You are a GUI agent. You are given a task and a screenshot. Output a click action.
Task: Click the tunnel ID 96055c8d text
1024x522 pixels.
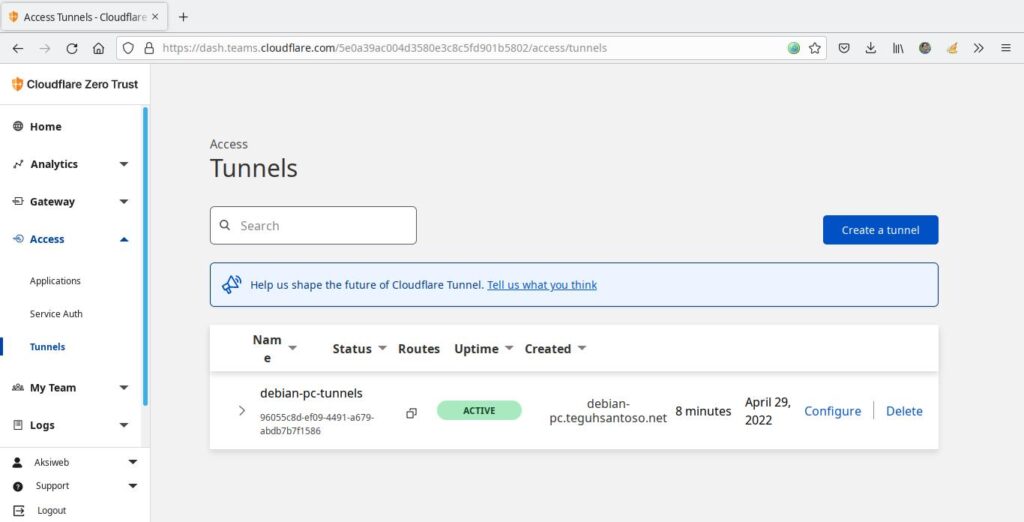tap(317, 424)
